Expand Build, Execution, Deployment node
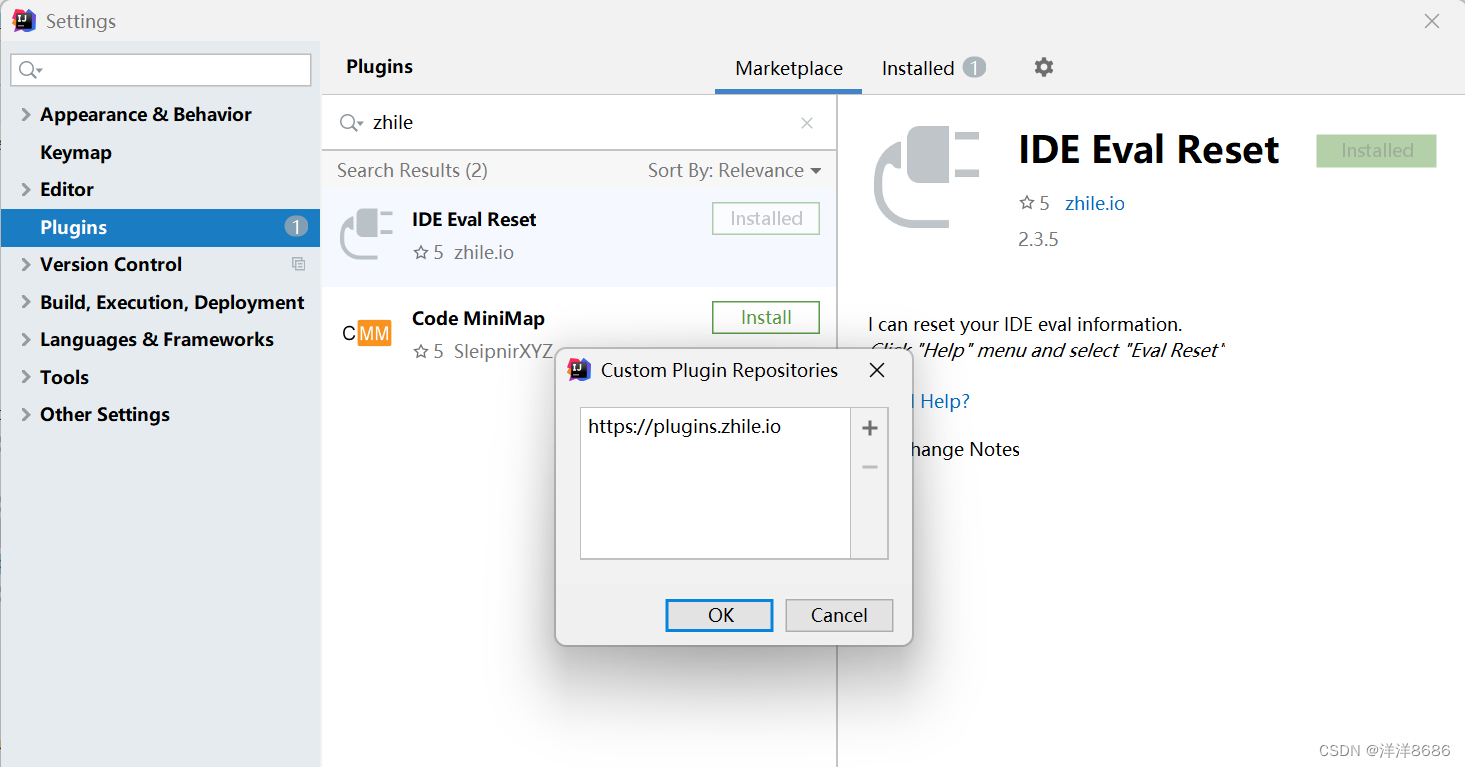Image resolution: width=1465 pixels, height=767 pixels. [26, 303]
